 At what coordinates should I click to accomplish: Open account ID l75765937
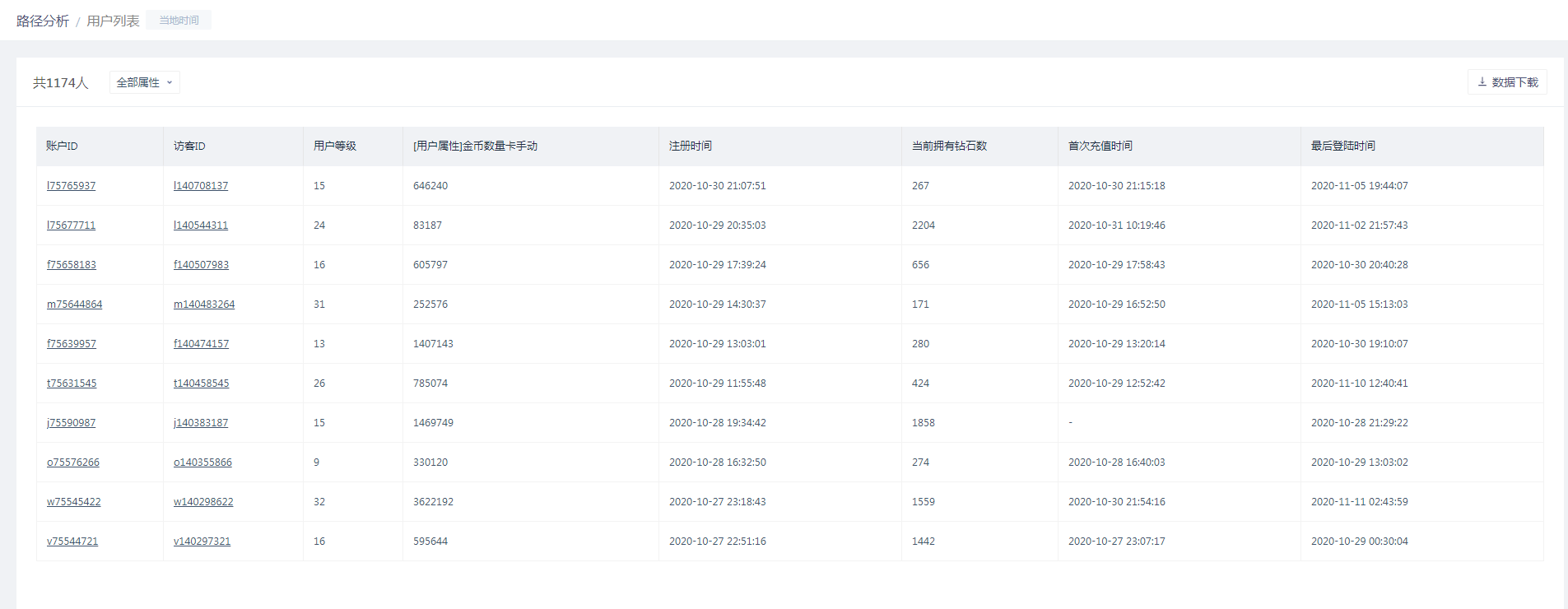[71, 186]
